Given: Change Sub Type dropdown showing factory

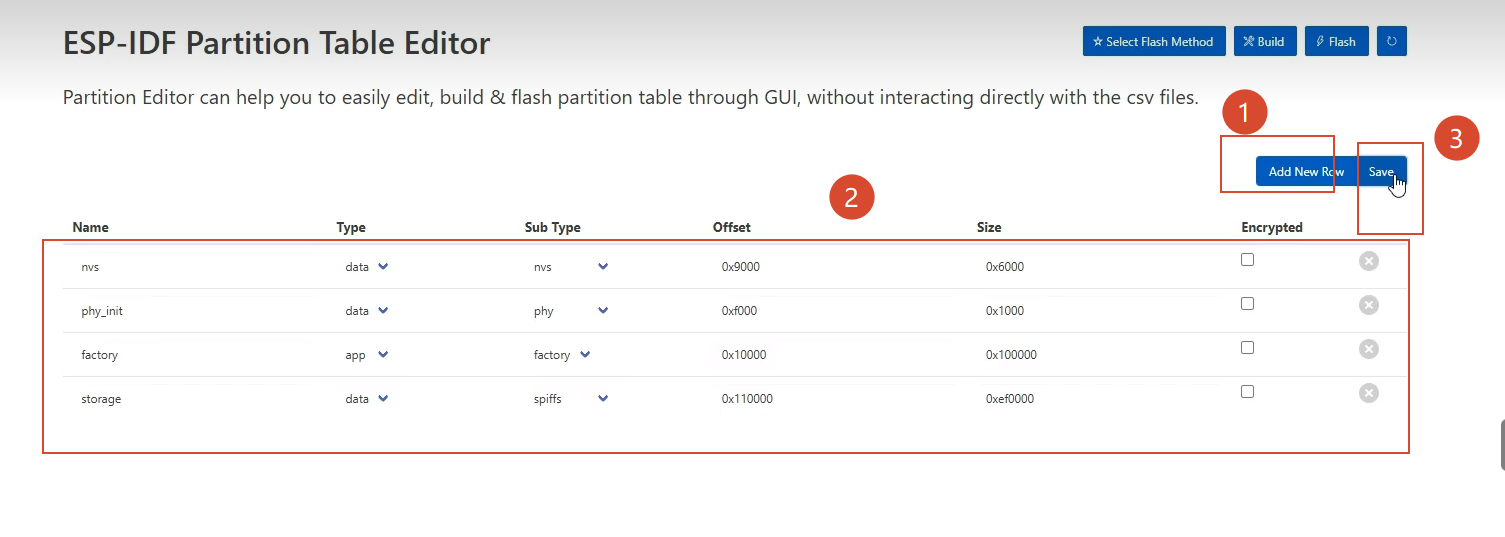Looking at the screenshot, I should click(x=561, y=355).
